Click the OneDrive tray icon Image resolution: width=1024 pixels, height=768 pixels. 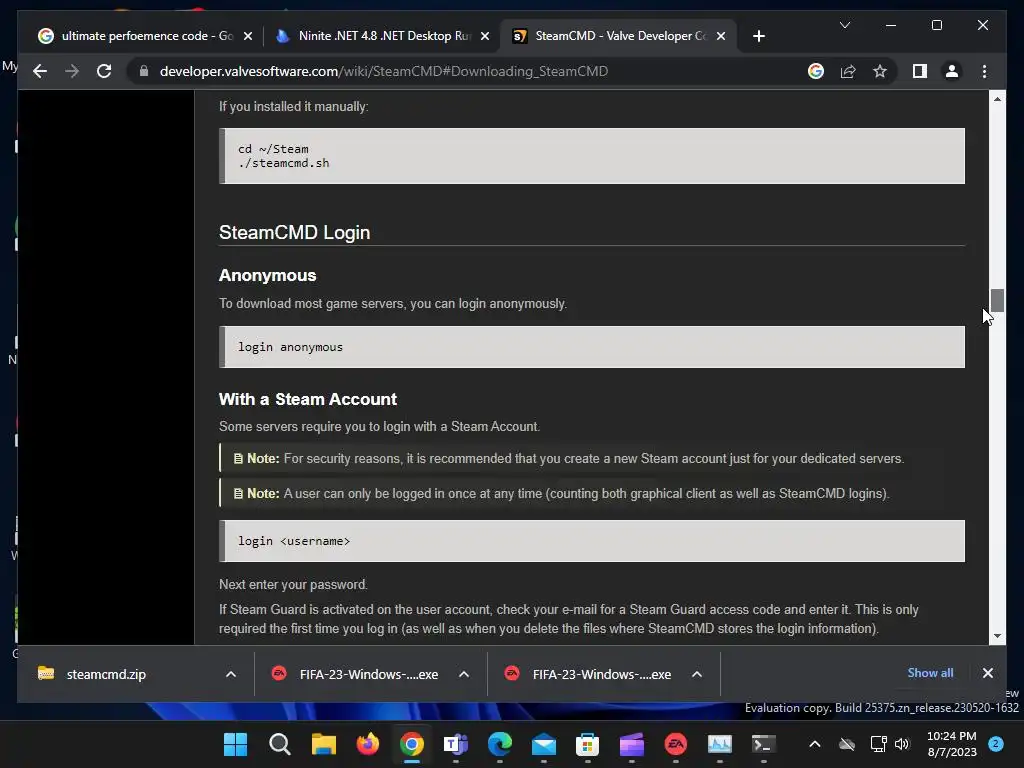pos(847,744)
